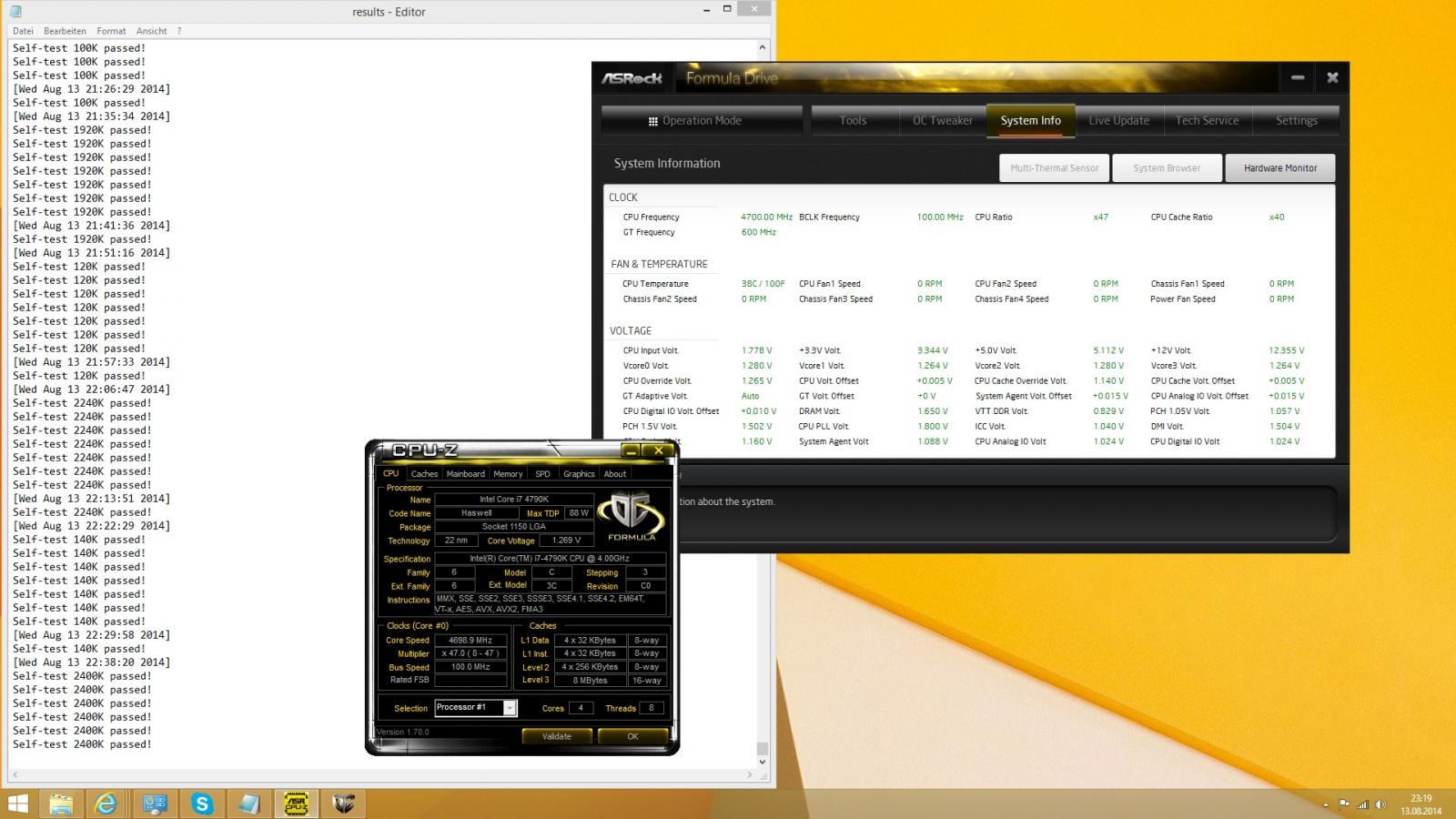Viewport: 1456px width, 819px height.
Task: Open the Bearbeiten menu in Editor
Action: tap(66, 31)
